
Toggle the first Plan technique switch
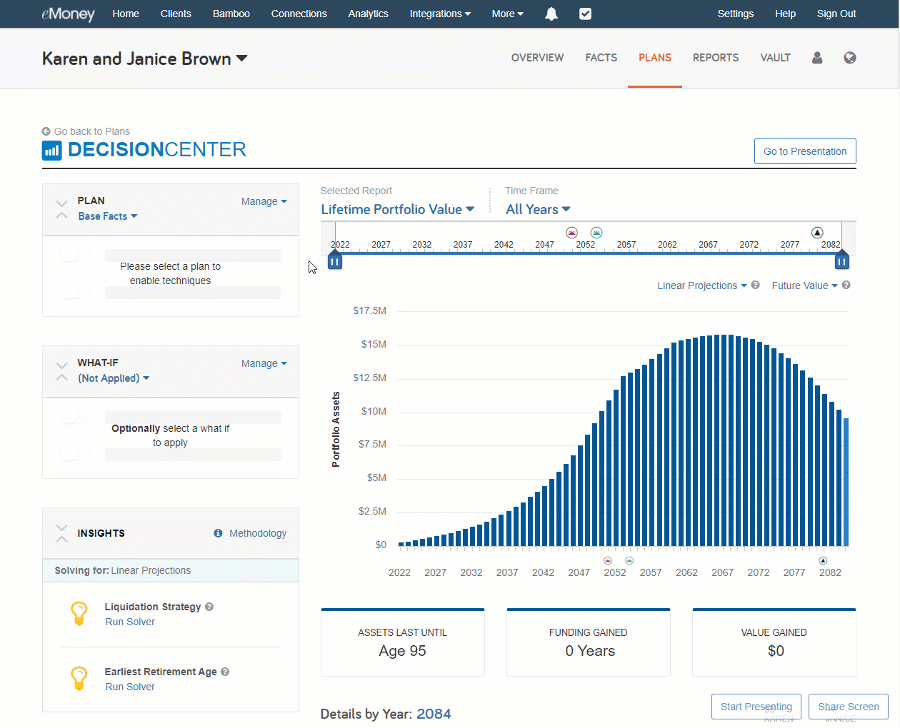click(75, 253)
